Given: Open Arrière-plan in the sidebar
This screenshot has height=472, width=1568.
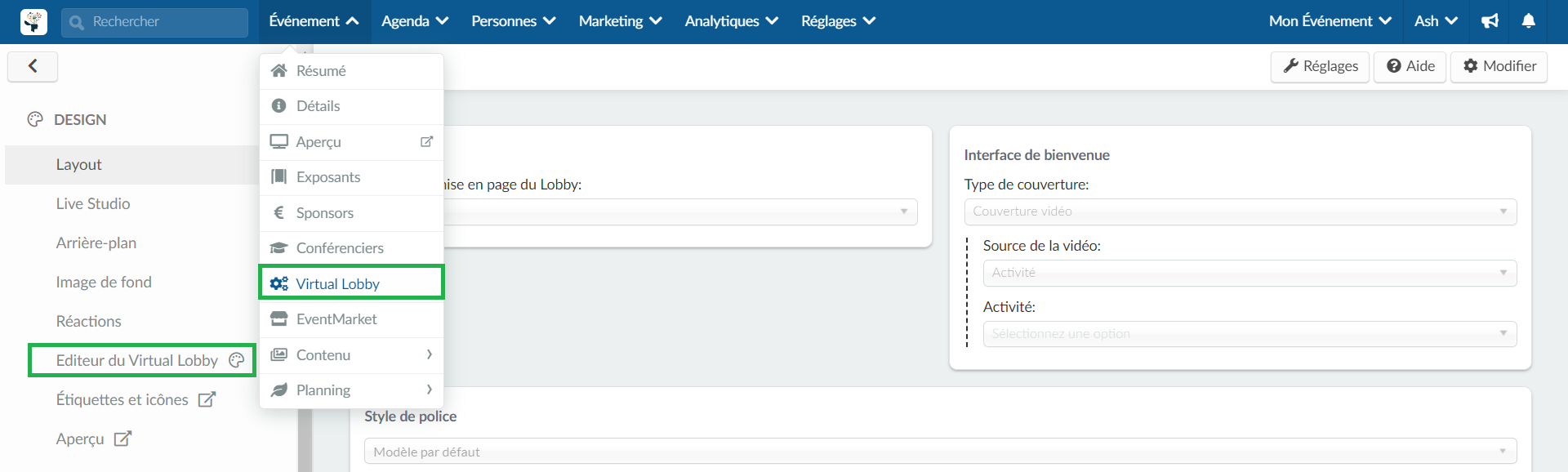Looking at the screenshot, I should tap(96, 243).
